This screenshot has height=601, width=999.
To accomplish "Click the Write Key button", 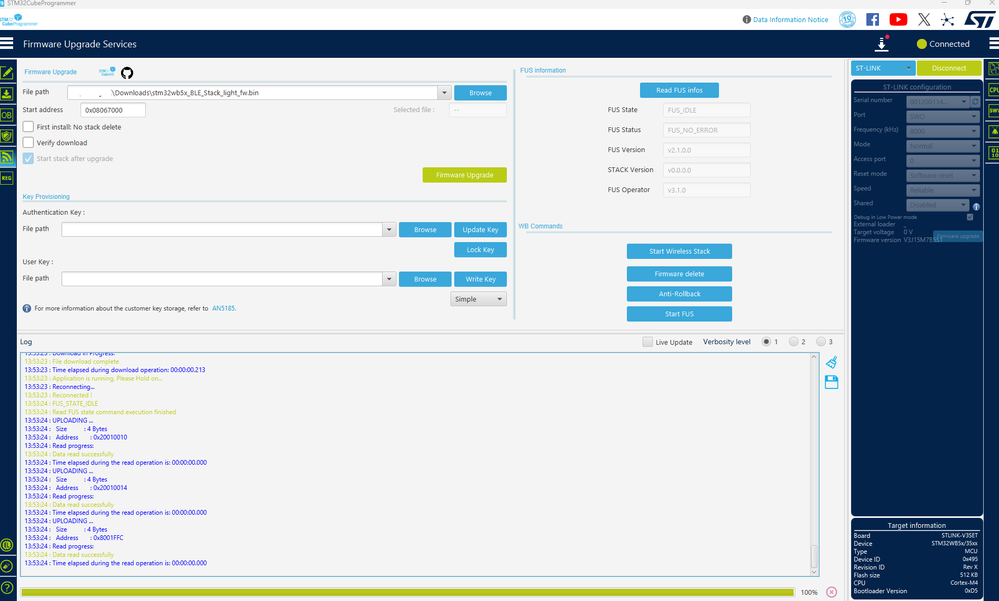I will [x=480, y=279].
